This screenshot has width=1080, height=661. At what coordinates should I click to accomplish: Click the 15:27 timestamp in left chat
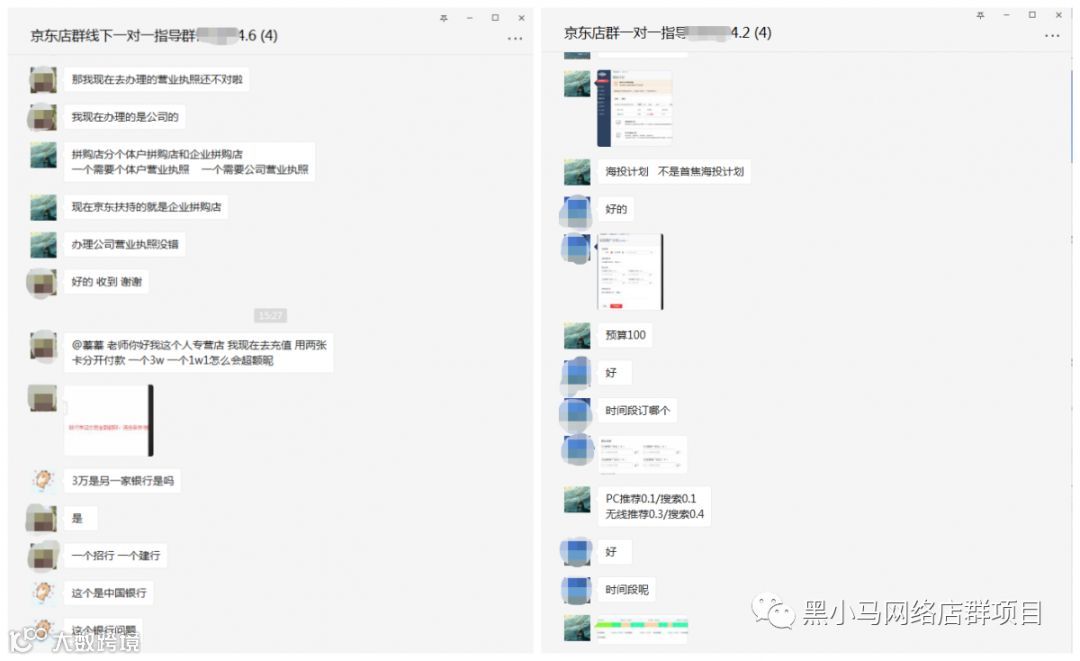pyautogui.click(x=270, y=315)
